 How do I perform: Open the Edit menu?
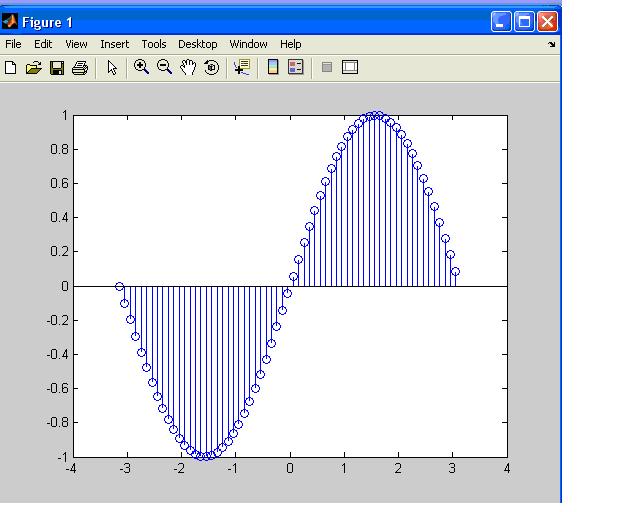43,44
